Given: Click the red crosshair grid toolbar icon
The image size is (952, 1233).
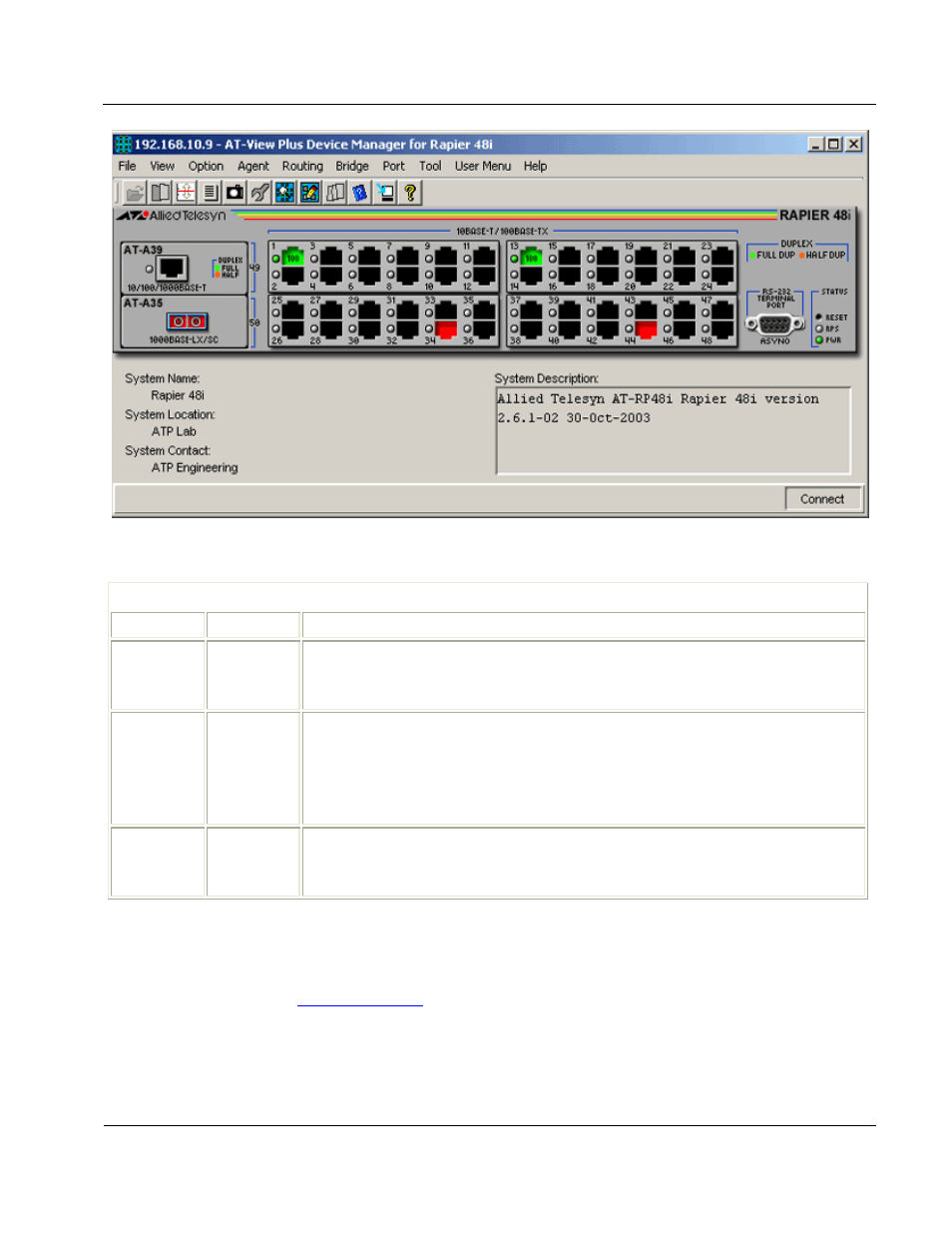Looking at the screenshot, I should [185, 193].
